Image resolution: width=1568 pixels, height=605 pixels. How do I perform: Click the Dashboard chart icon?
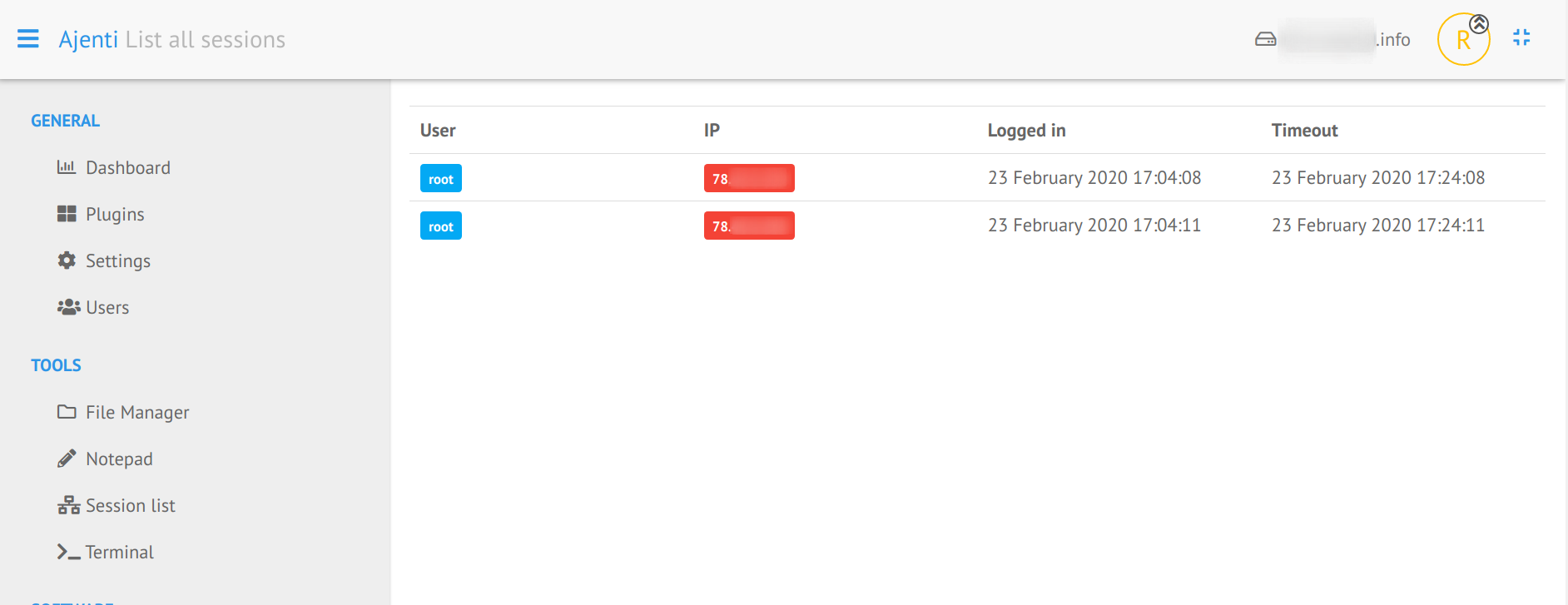pos(67,167)
